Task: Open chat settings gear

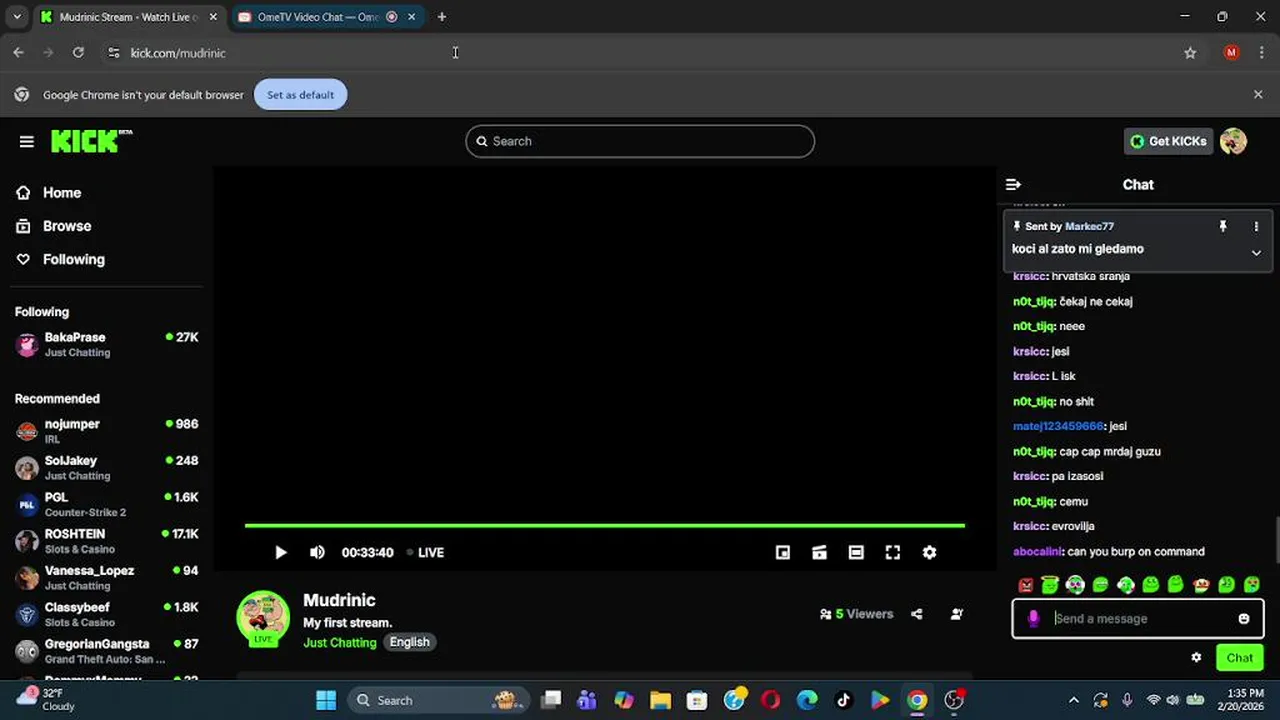Action: click(x=1196, y=657)
